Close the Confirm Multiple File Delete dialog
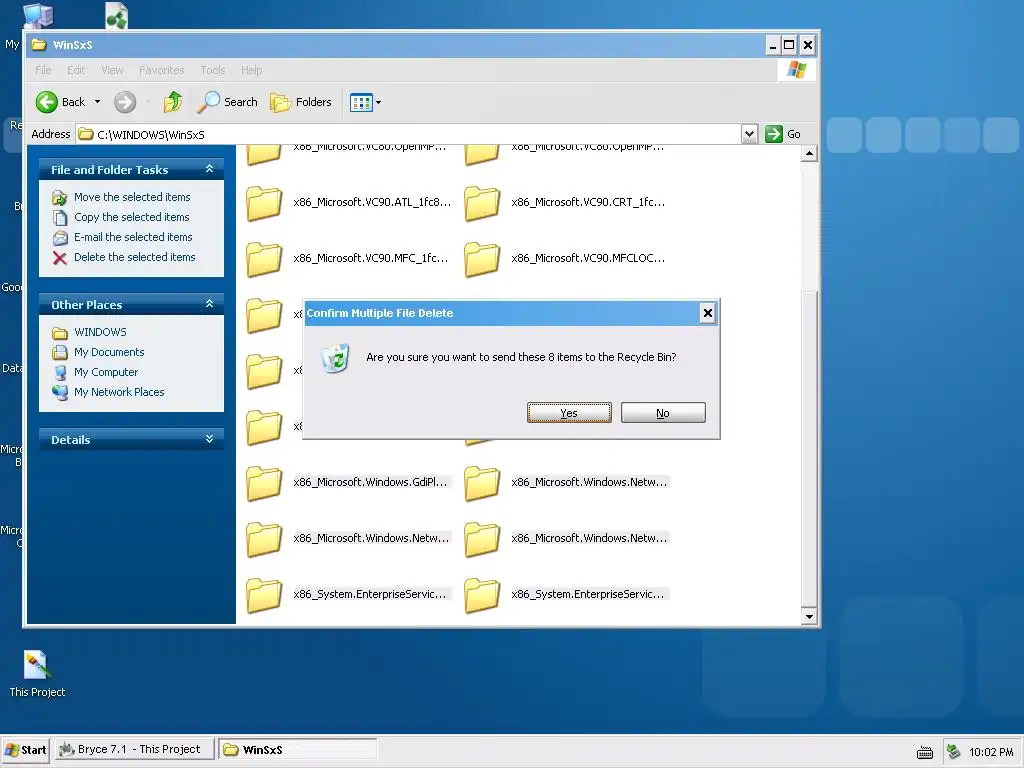The width and height of the screenshot is (1024, 768). tap(707, 313)
